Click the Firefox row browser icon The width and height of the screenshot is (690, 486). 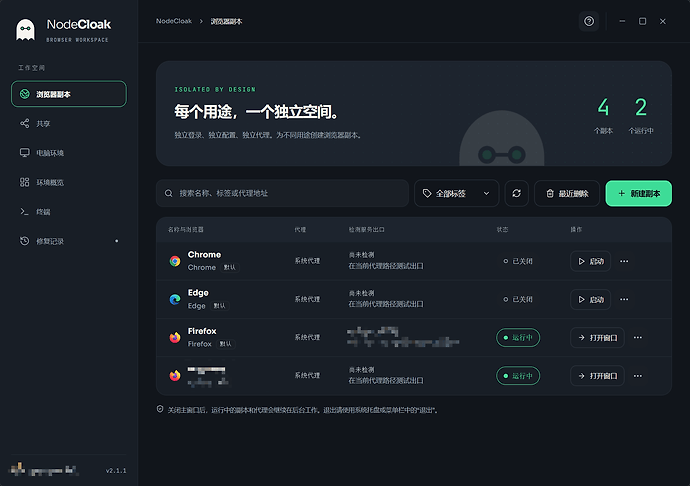click(x=175, y=338)
